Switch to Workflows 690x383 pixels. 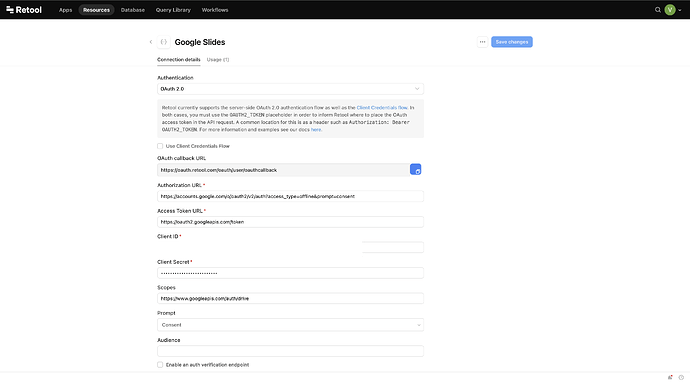[x=215, y=10]
